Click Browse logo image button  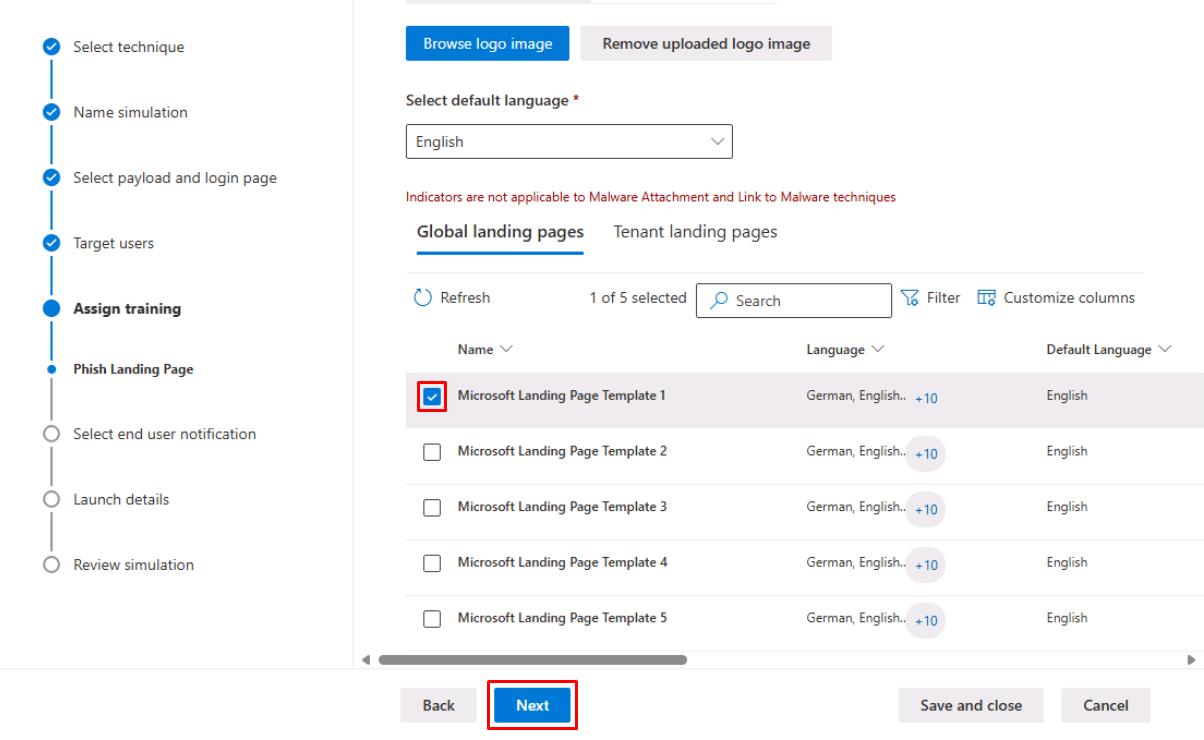(x=487, y=44)
